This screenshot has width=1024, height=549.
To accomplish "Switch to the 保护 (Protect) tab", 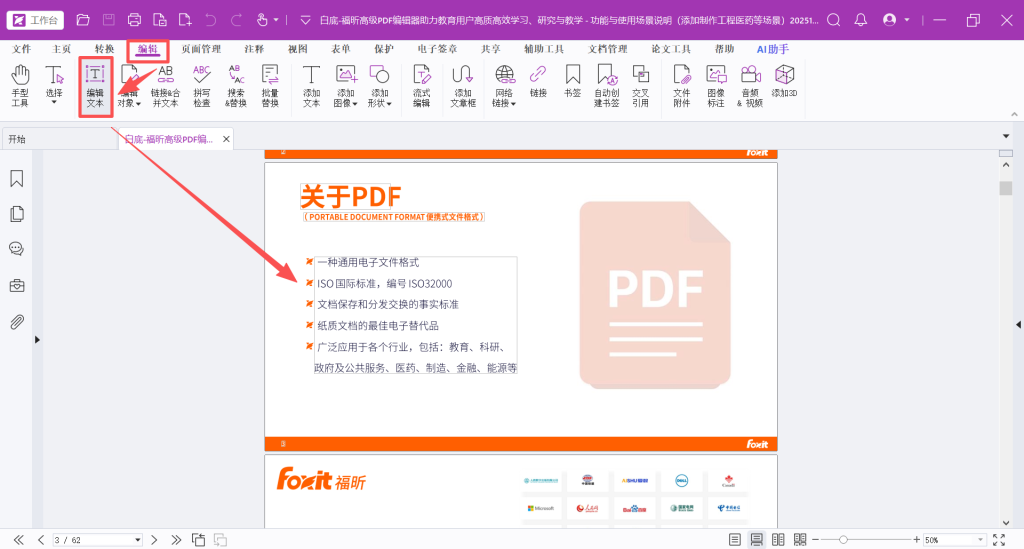I will (x=383, y=49).
